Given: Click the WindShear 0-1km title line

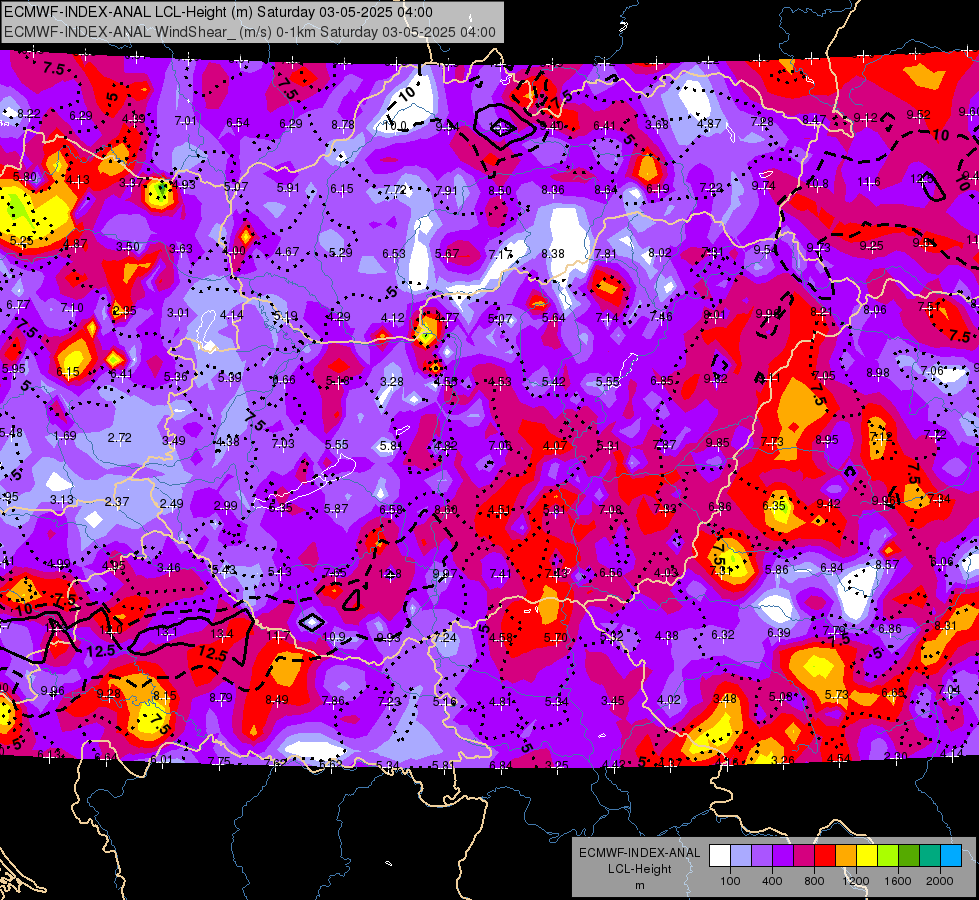Looking at the screenshot, I should coord(250,32).
